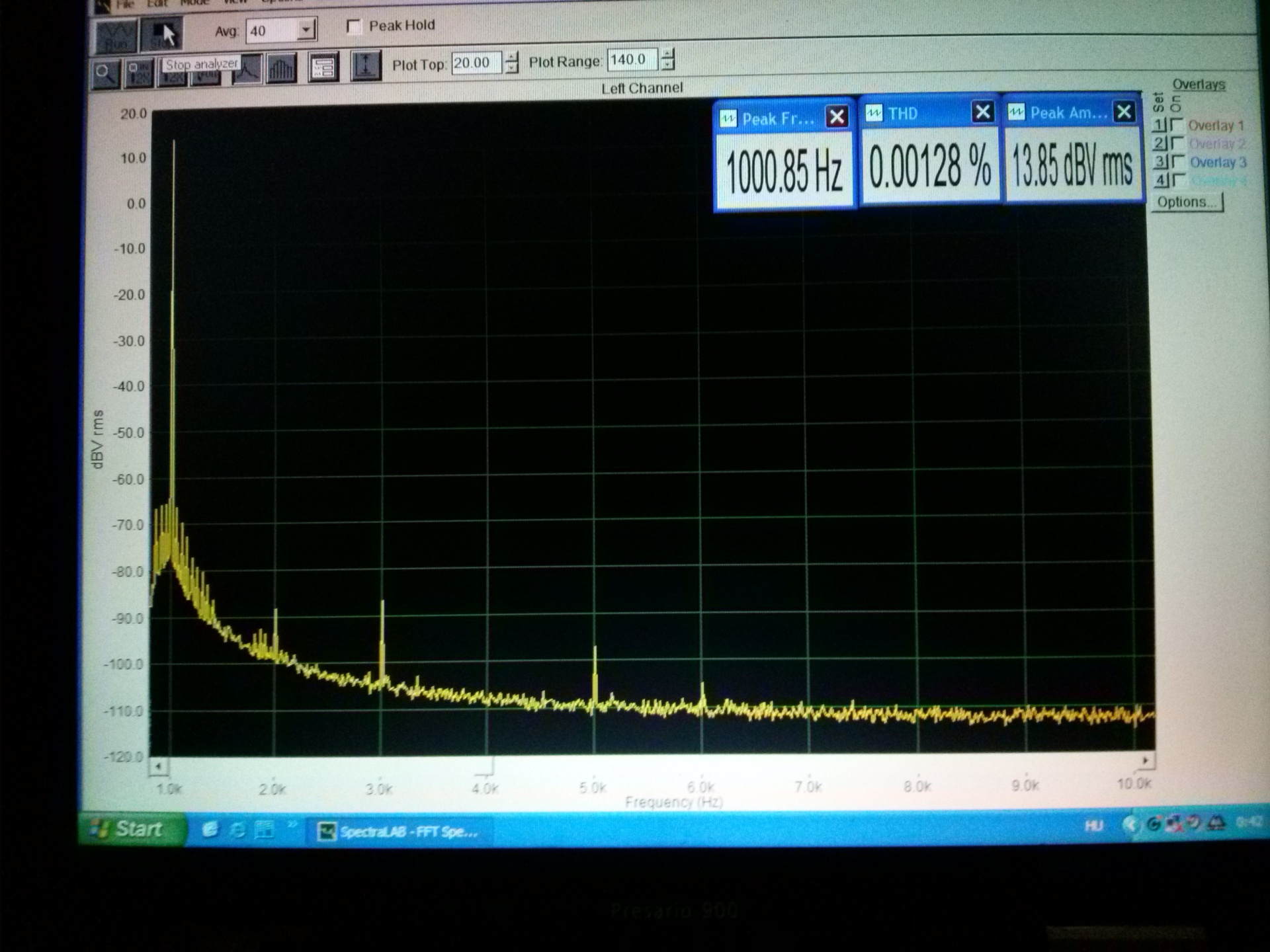The width and height of the screenshot is (1270, 952).
Task: Close the Peak Frequency readout window
Action: click(x=837, y=117)
